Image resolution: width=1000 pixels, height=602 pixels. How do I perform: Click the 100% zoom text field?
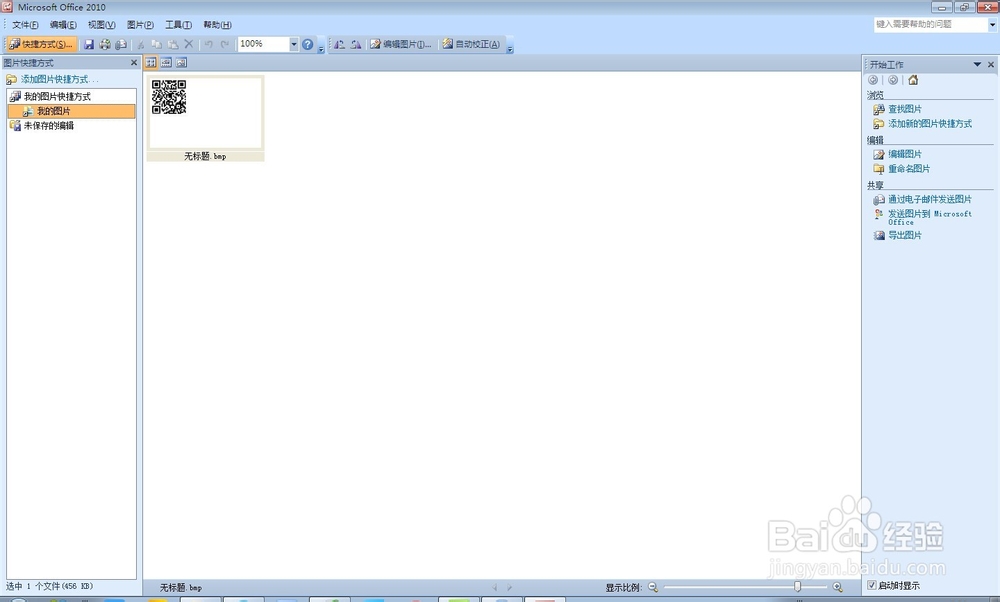tap(263, 44)
